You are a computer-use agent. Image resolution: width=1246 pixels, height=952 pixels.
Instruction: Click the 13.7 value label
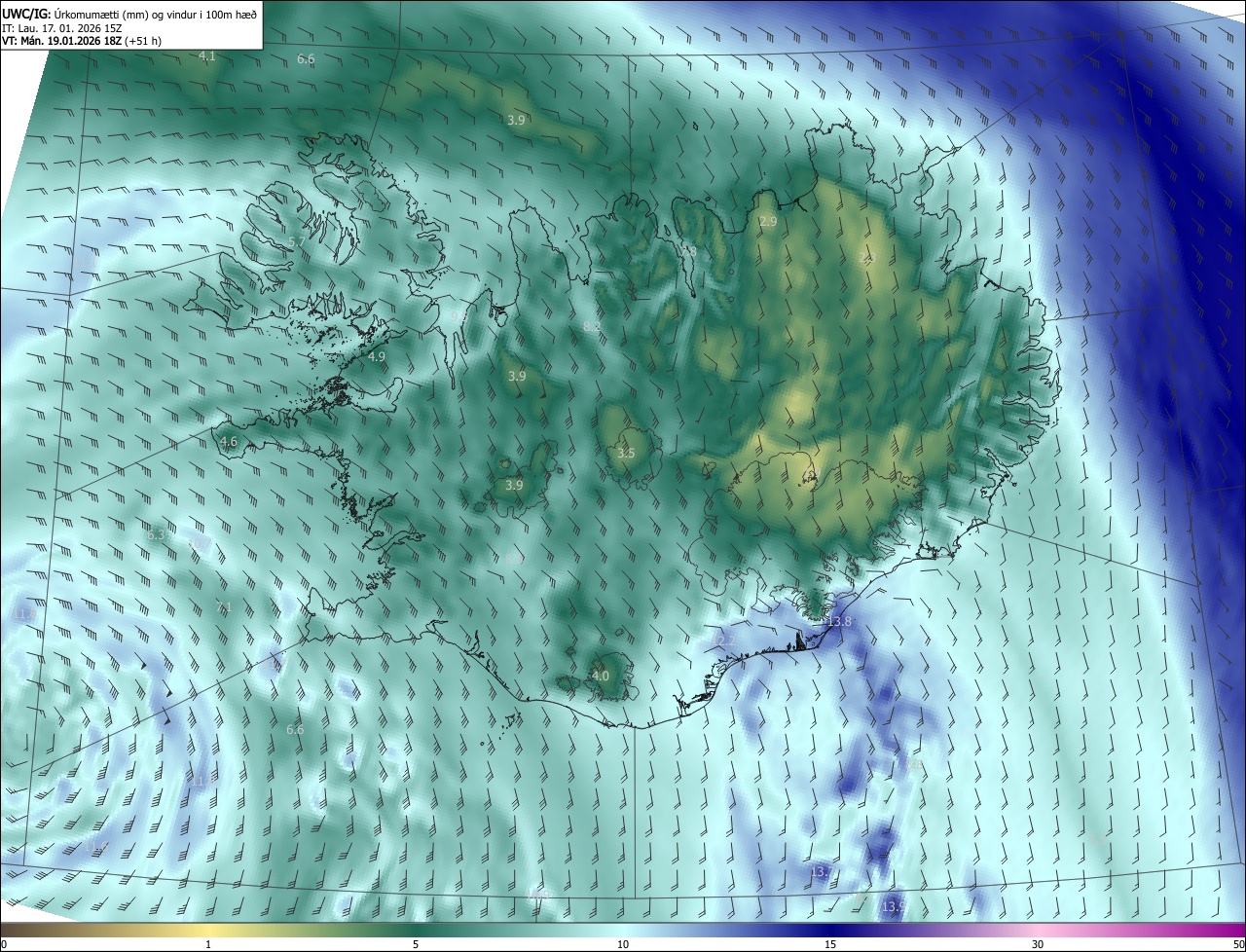coord(823,871)
